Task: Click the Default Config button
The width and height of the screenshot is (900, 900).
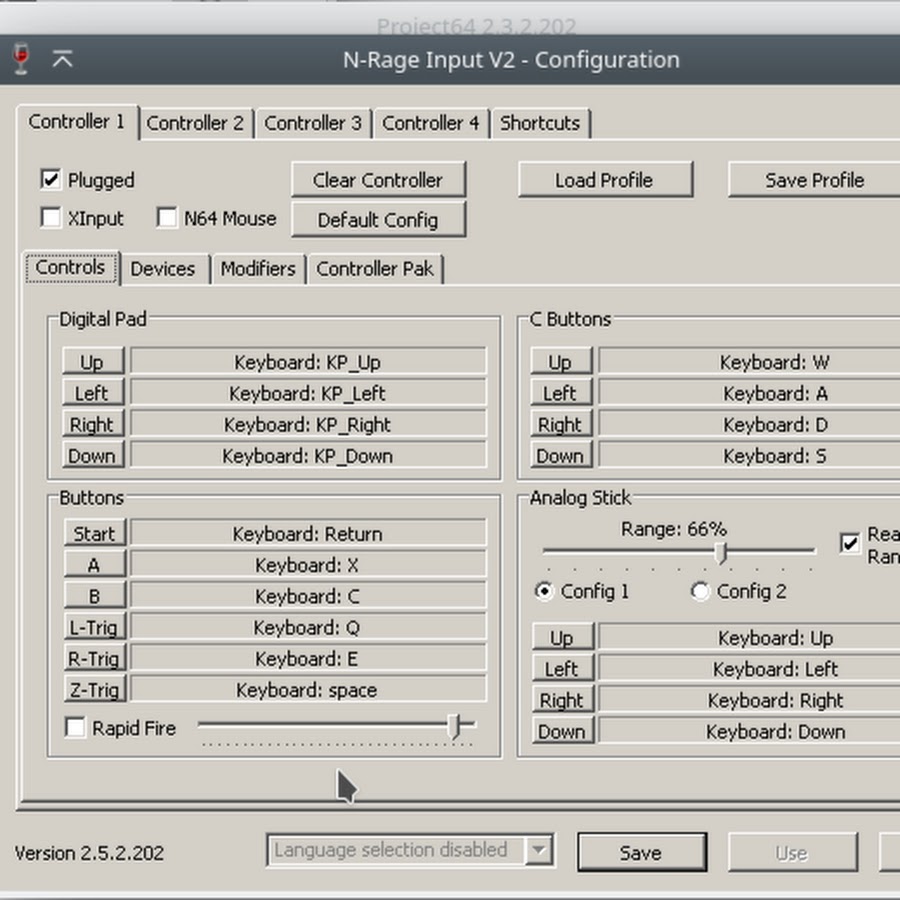Action: (x=378, y=219)
